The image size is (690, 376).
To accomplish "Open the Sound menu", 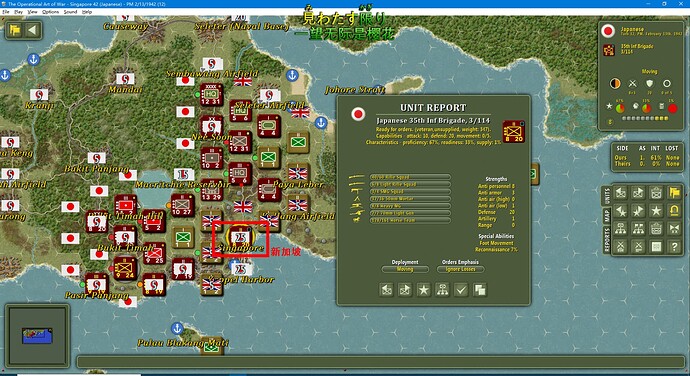I will point(70,12).
